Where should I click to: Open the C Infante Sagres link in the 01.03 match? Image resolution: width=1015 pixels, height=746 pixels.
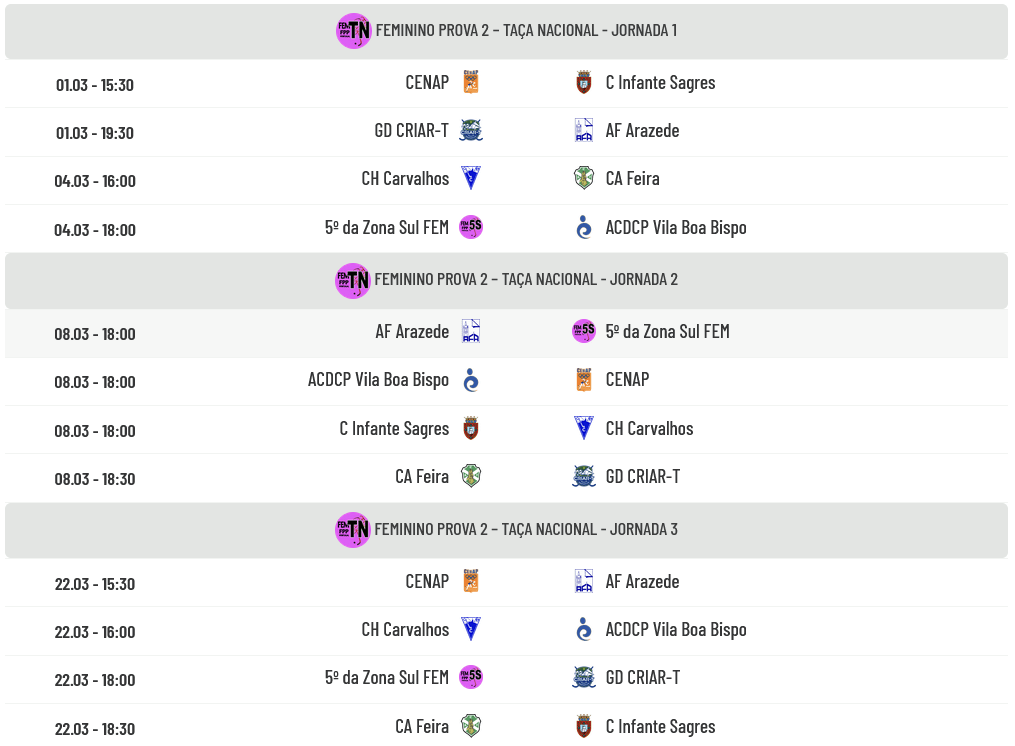pos(660,83)
